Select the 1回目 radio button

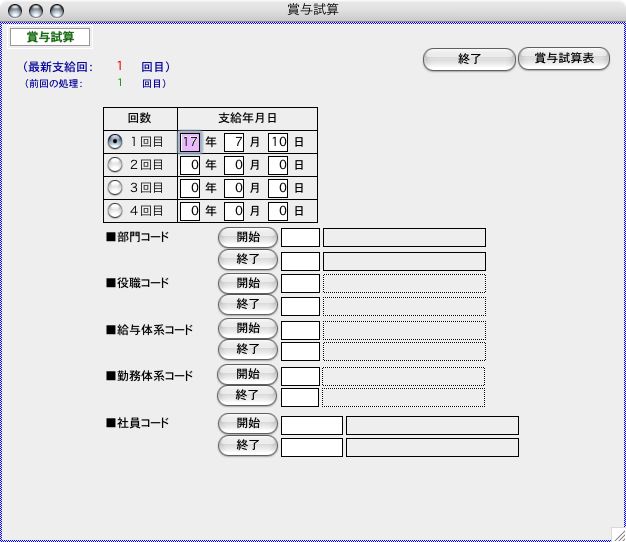115,142
